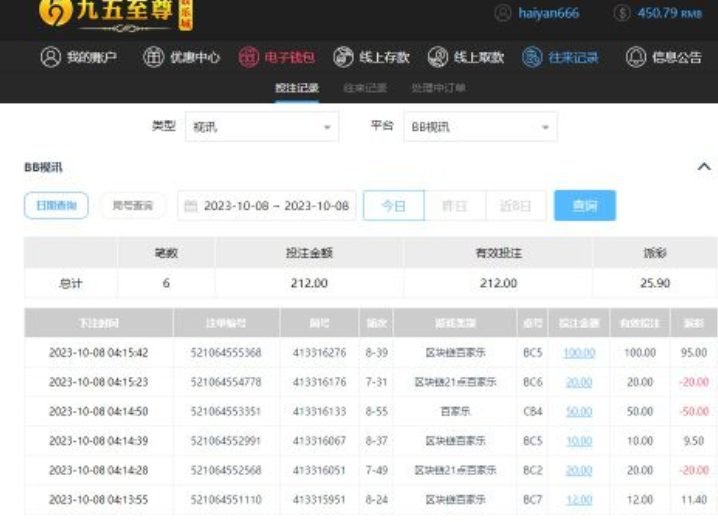Select the 今日 quick range
This screenshot has height=522, width=718.
[x=394, y=206]
